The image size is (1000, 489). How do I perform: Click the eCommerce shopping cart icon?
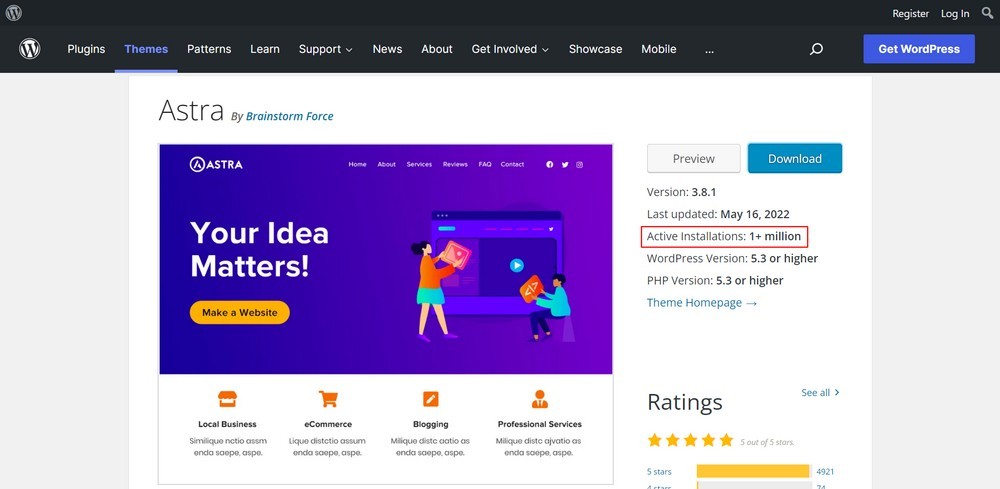tap(328, 399)
